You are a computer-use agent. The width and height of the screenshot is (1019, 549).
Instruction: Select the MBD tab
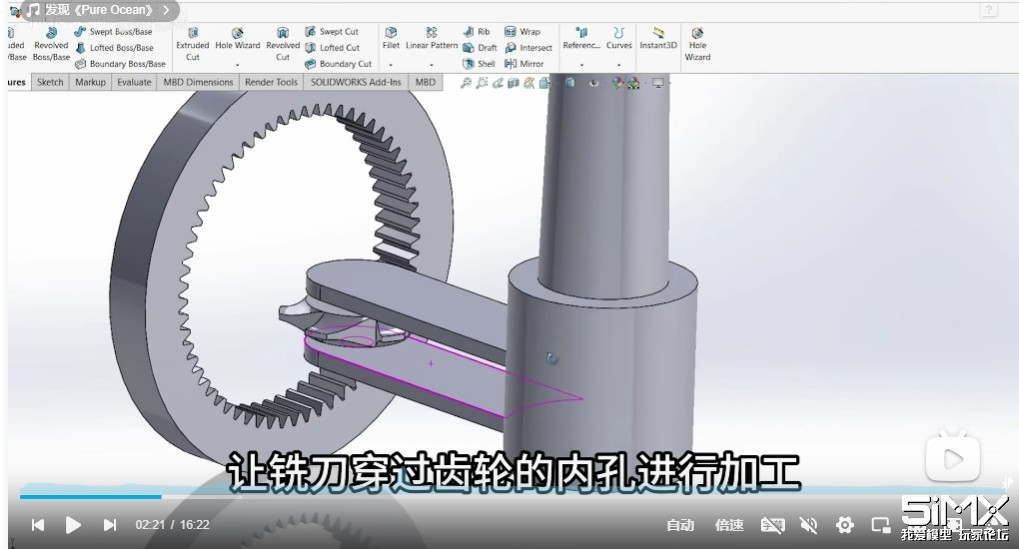(426, 83)
